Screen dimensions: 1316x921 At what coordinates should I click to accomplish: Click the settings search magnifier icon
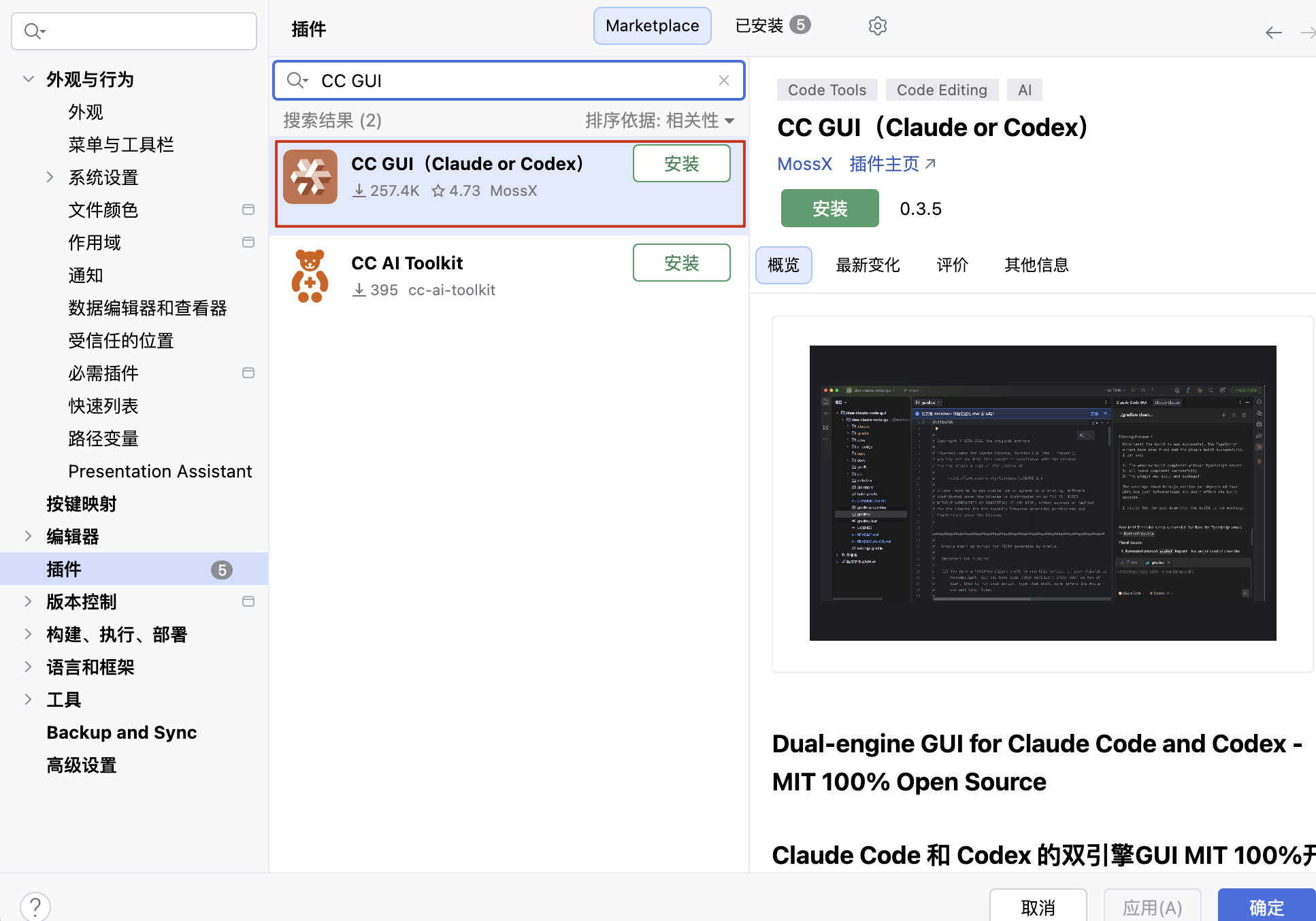(x=34, y=31)
